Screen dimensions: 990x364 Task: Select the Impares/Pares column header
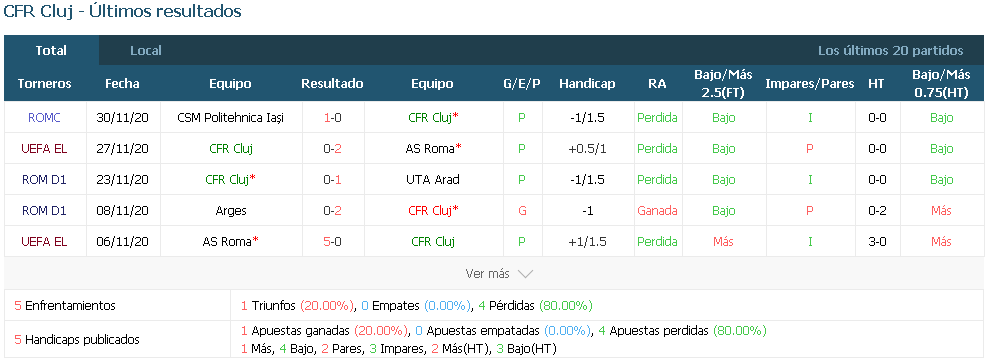[x=809, y=84]
